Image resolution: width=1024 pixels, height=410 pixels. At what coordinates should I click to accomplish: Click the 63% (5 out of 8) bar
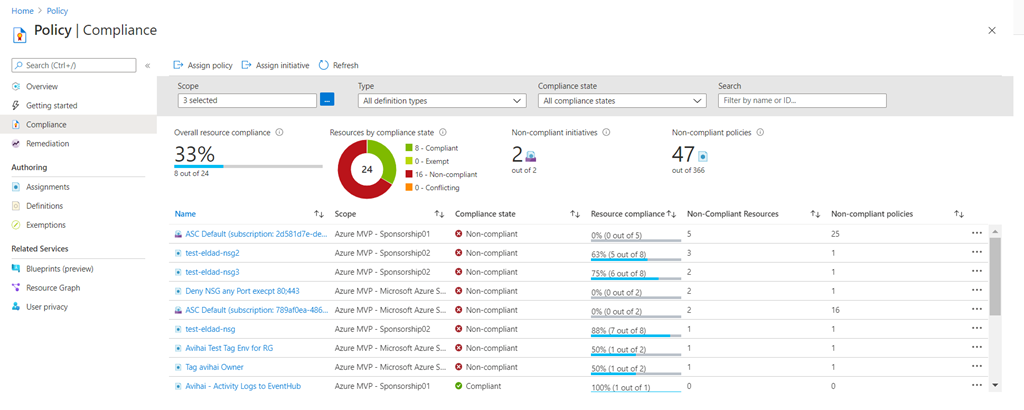pyautogui.click(x=635, y=259)
